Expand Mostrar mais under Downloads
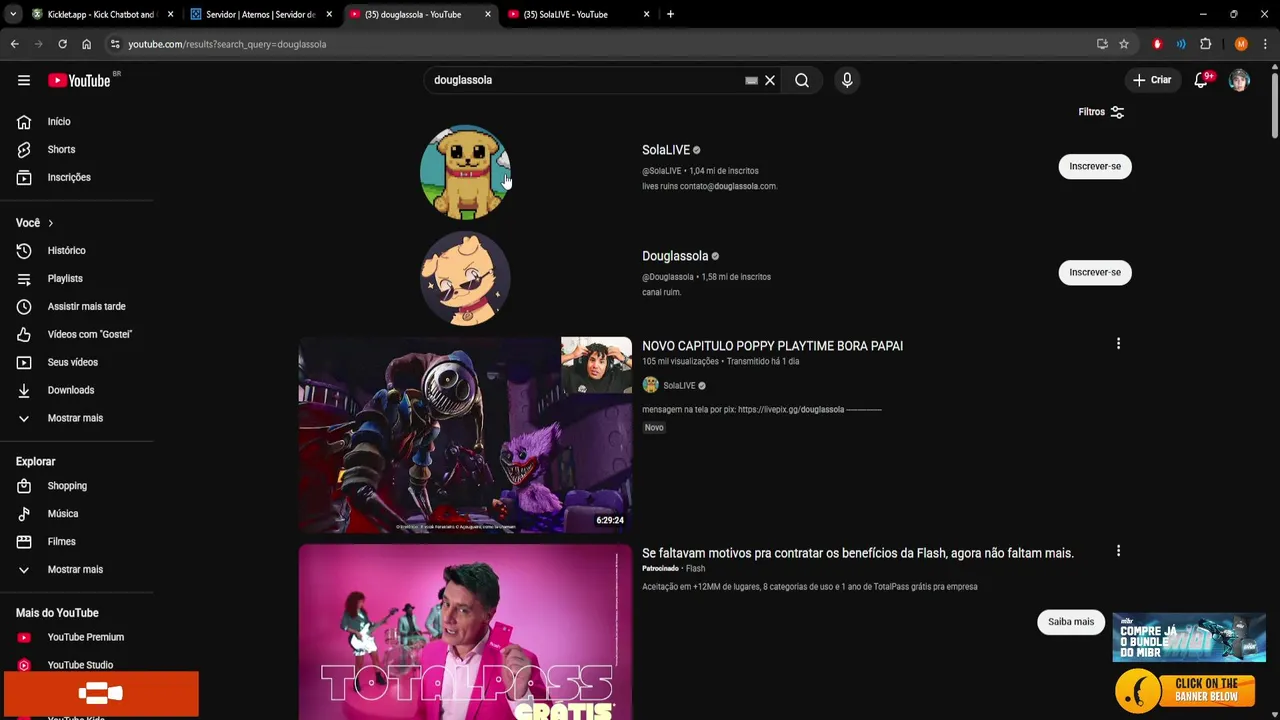1280x720 pixels. (76, 418)
